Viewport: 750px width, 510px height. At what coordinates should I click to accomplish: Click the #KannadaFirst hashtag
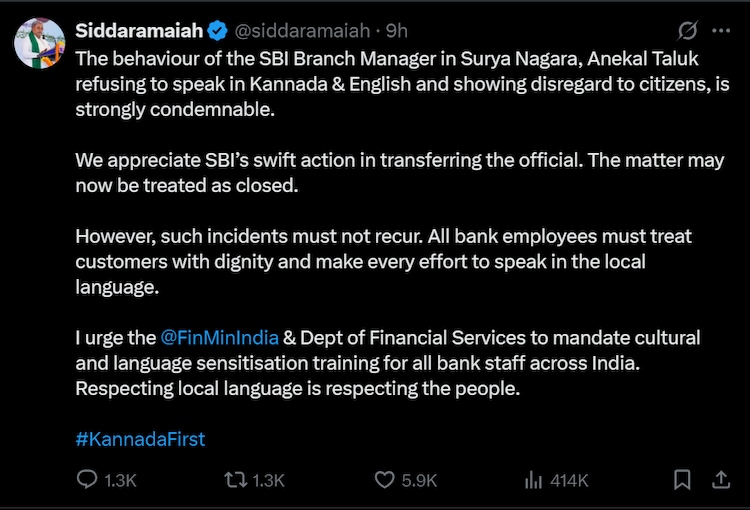(140, 440)
